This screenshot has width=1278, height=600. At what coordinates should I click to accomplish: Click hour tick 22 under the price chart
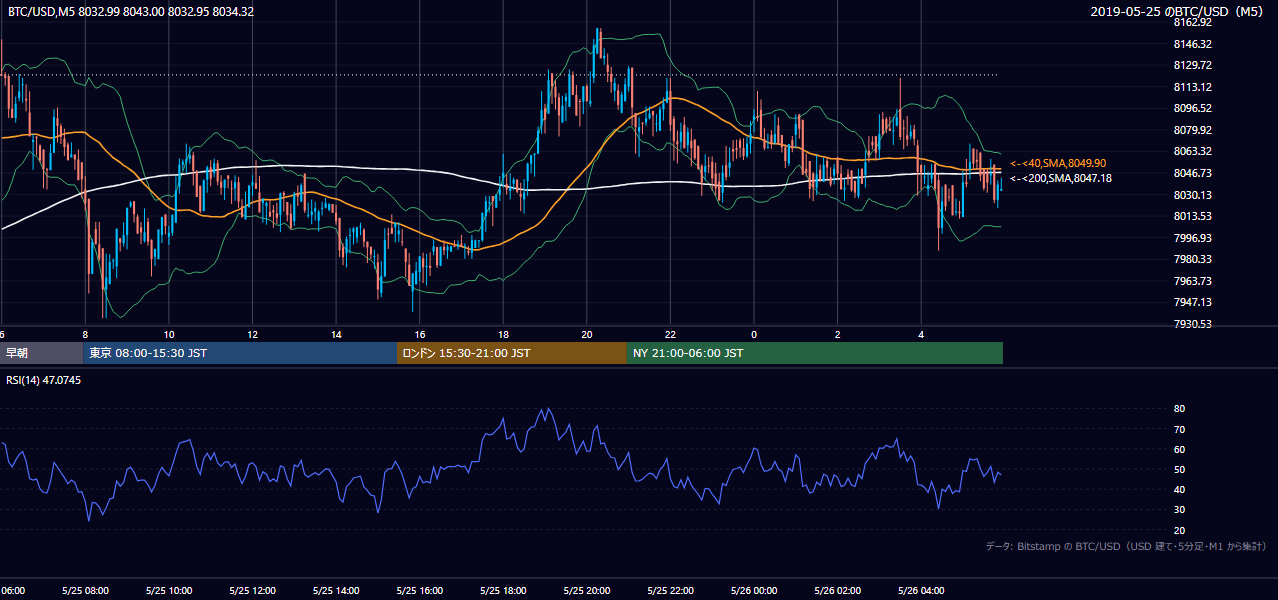pyautogui.click(x=670, y=334)
